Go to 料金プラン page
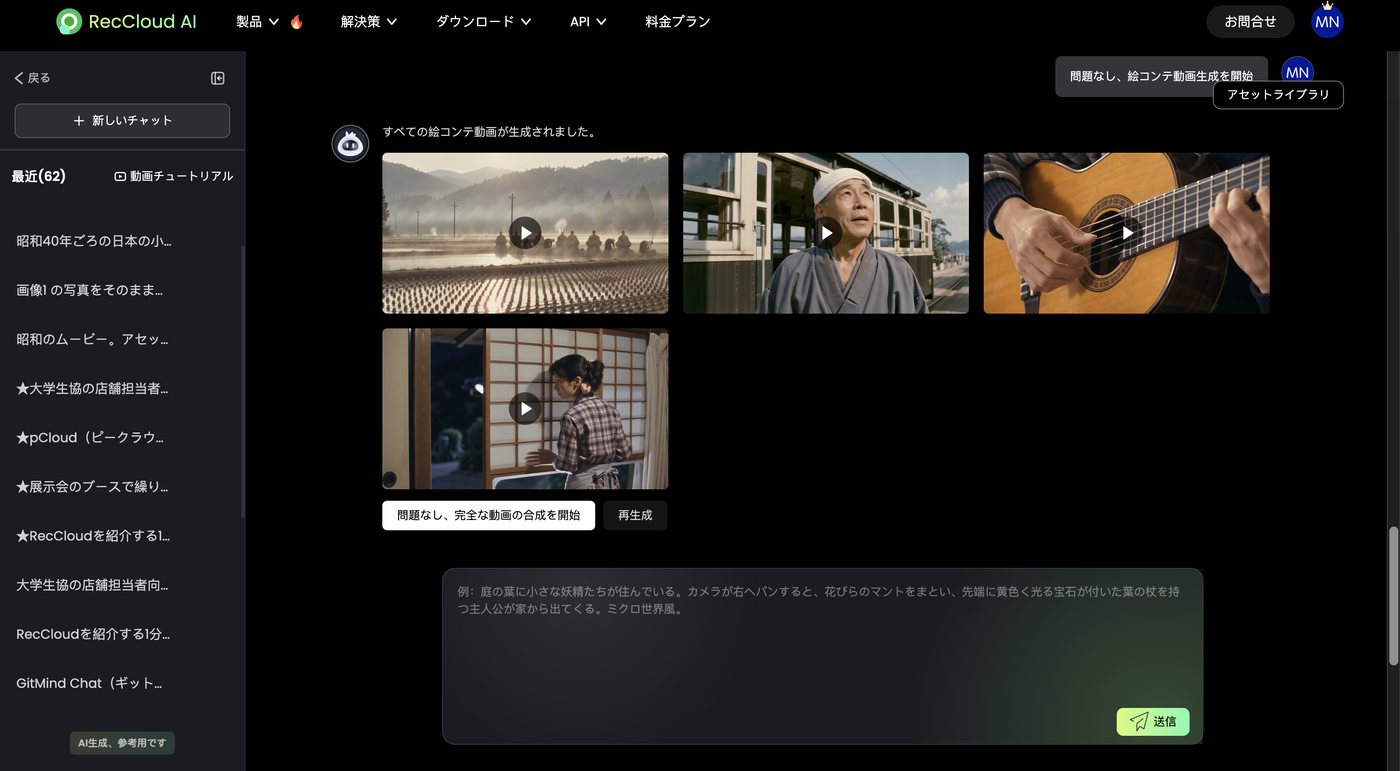The width and height of the screenshot is (1400, 771). point(678,21)
